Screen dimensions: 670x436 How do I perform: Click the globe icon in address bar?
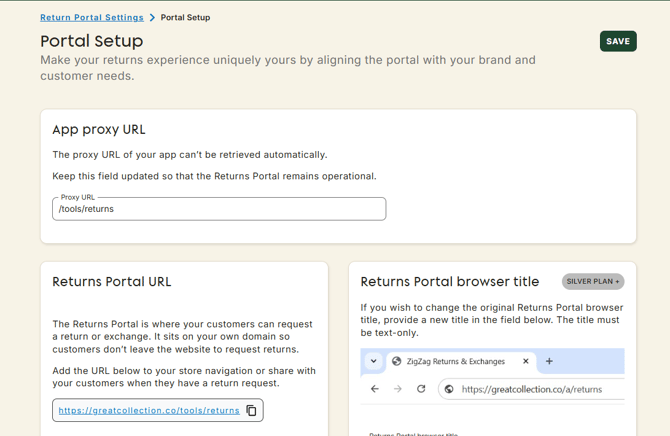[449, 389]
